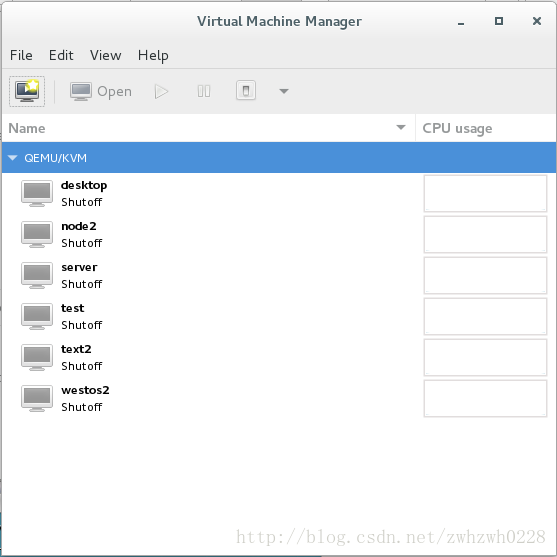
Task: Click the server VM name
Action: pyautogui.click(x=79, y=267)
